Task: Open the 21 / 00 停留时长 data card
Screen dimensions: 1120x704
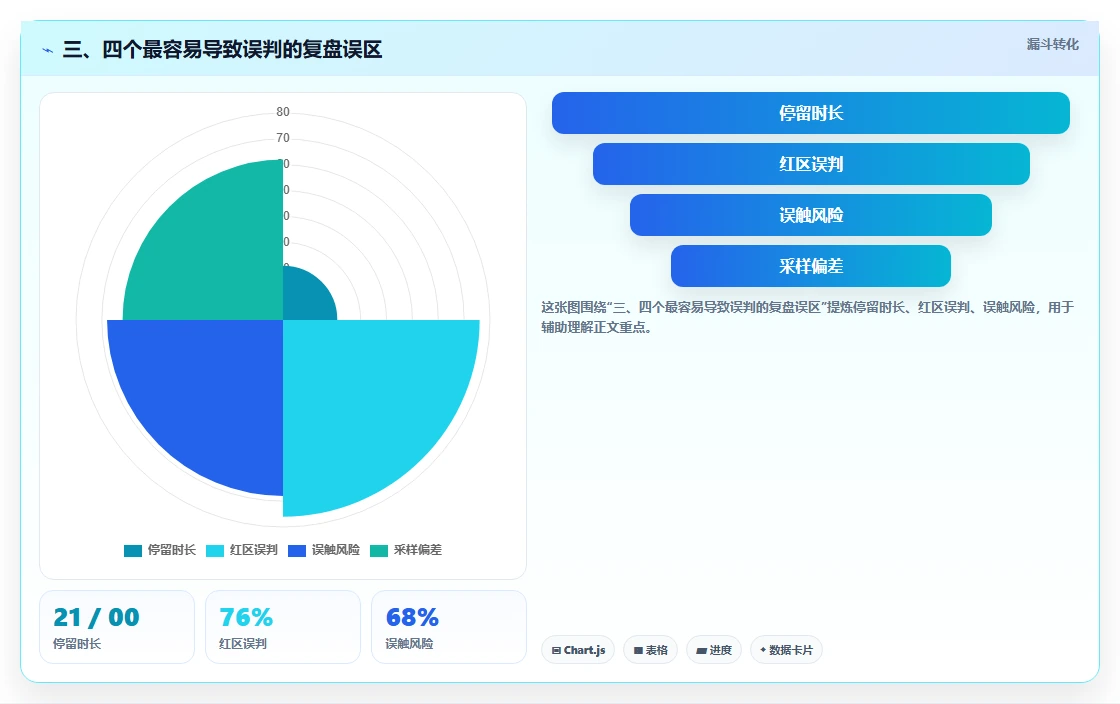Action: (117, 627)
